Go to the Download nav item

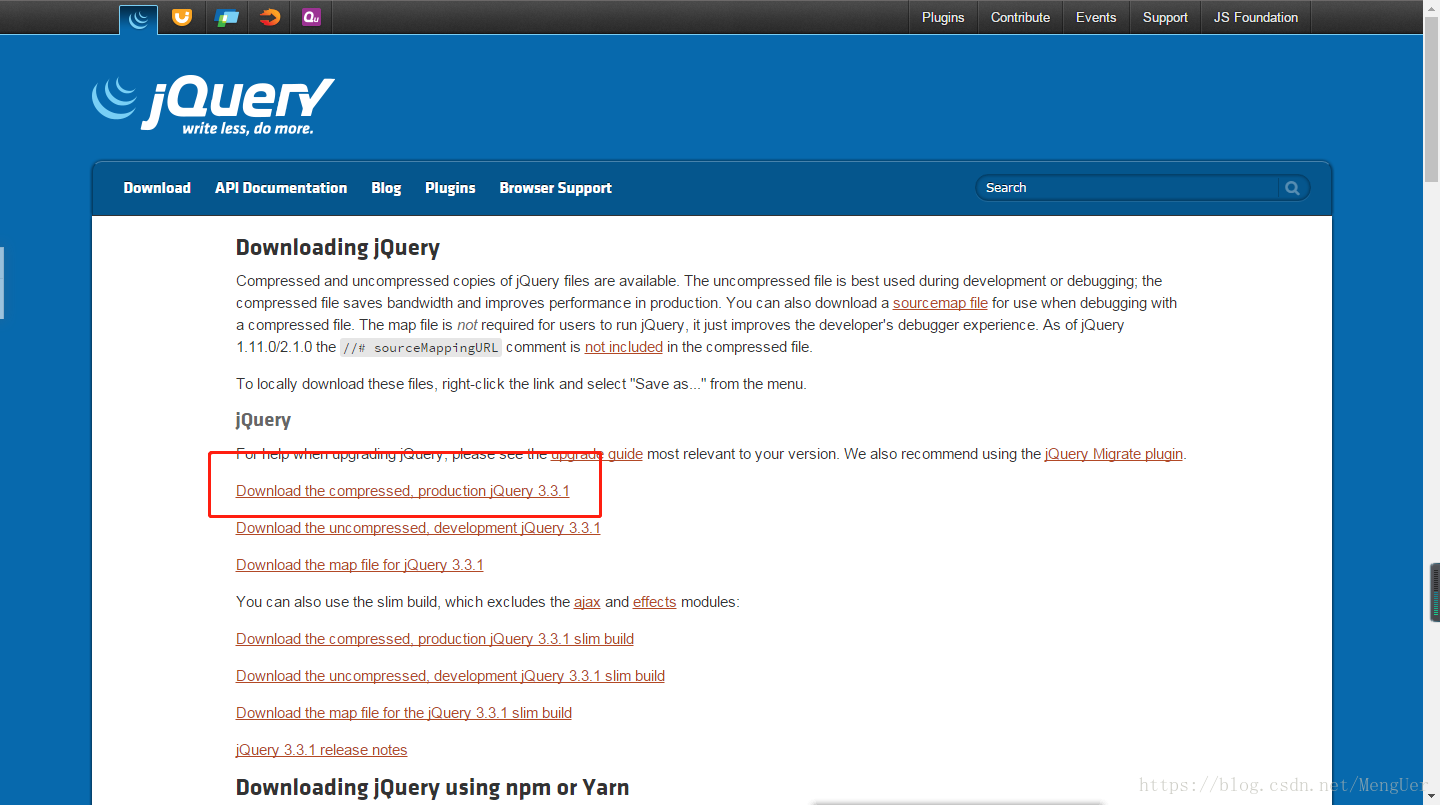[157, 188]
